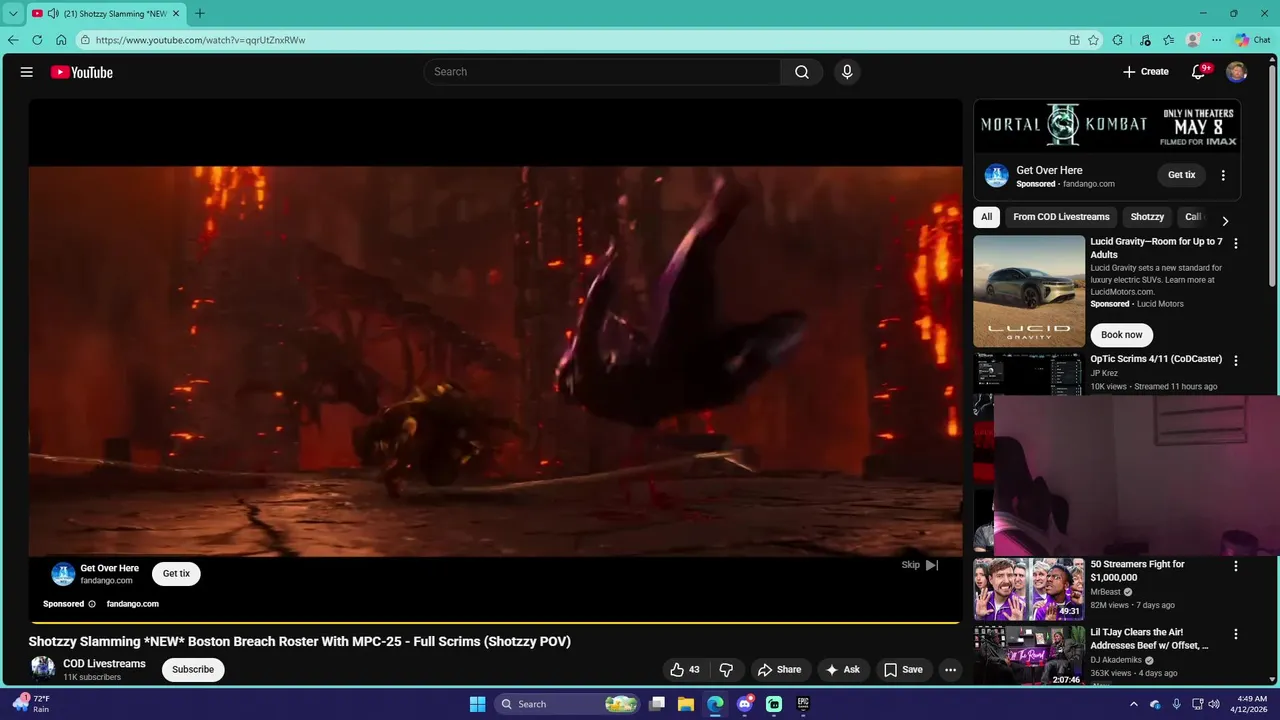Open Discord from the taskbar

745,704
